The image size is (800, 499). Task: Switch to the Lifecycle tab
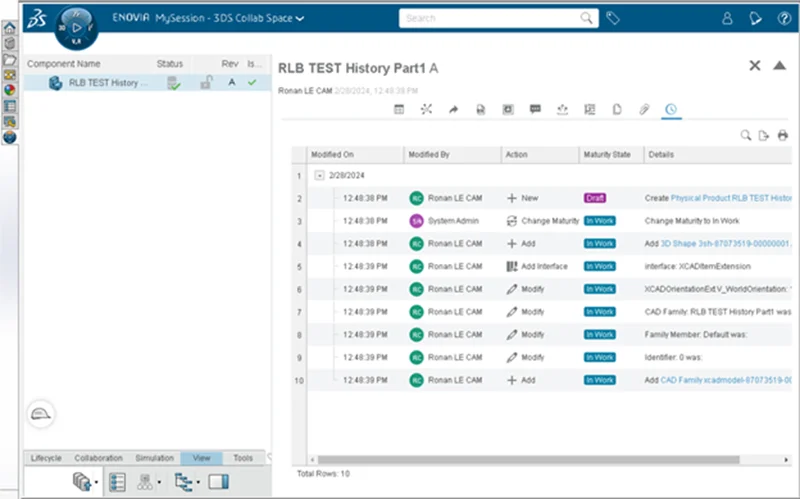pyautogui.click(x=46, y=457)
